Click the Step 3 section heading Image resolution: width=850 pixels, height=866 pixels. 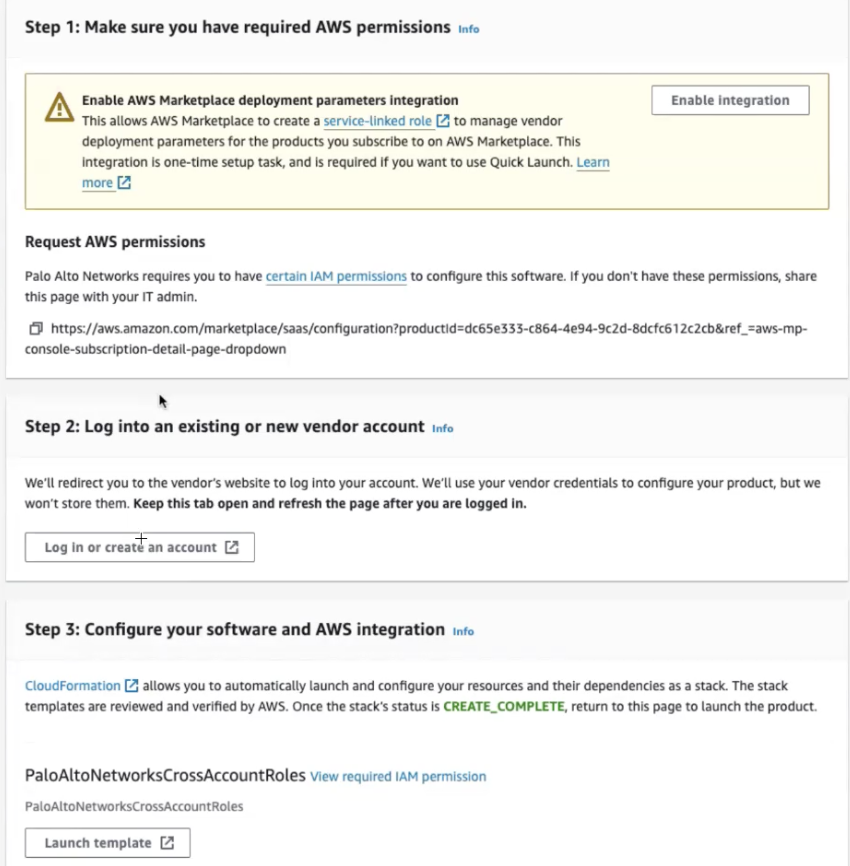(234, 629)
